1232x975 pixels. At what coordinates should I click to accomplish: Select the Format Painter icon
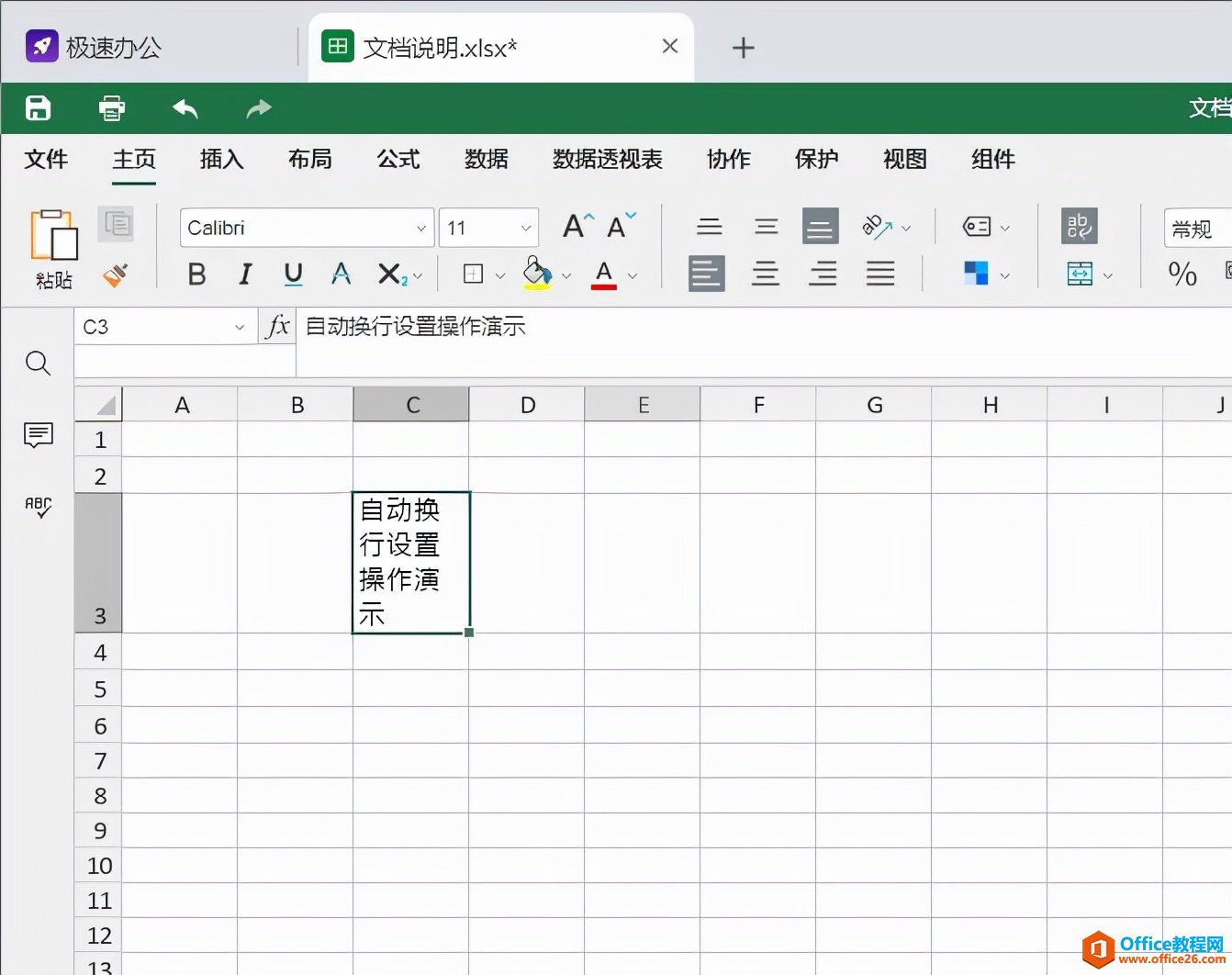117,275
